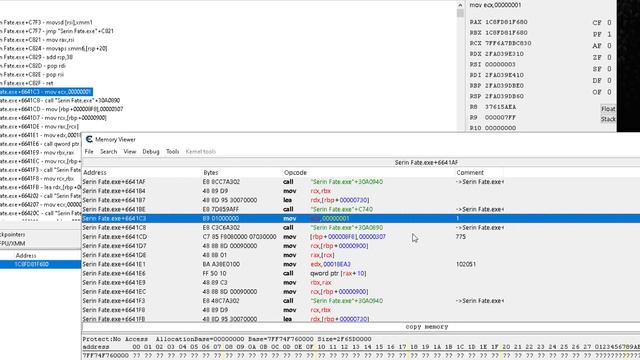The height and width of the screenshot is (360, 640).
Task: Select disassembler row Serin Fate.exe+6641E1
Action: (x=361, y=264)
